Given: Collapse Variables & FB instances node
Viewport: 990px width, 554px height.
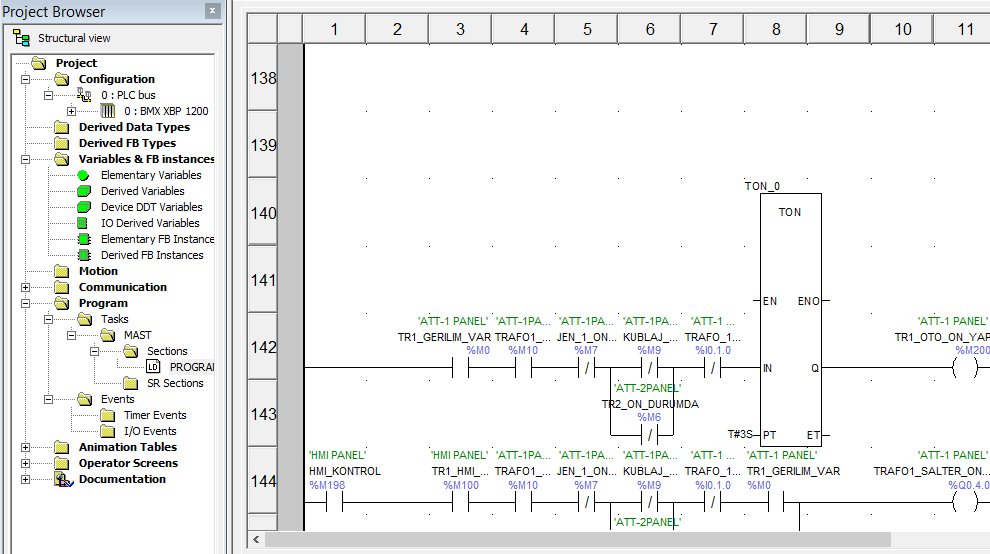Looking at the screenshot, I should click(25, 159).
